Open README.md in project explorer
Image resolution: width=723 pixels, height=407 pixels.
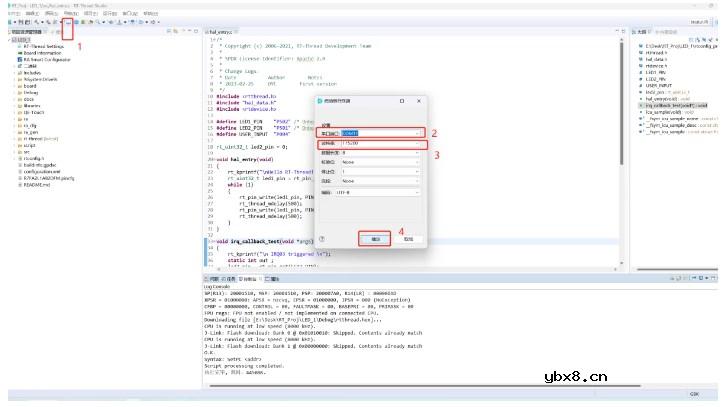tap(35, 185)
